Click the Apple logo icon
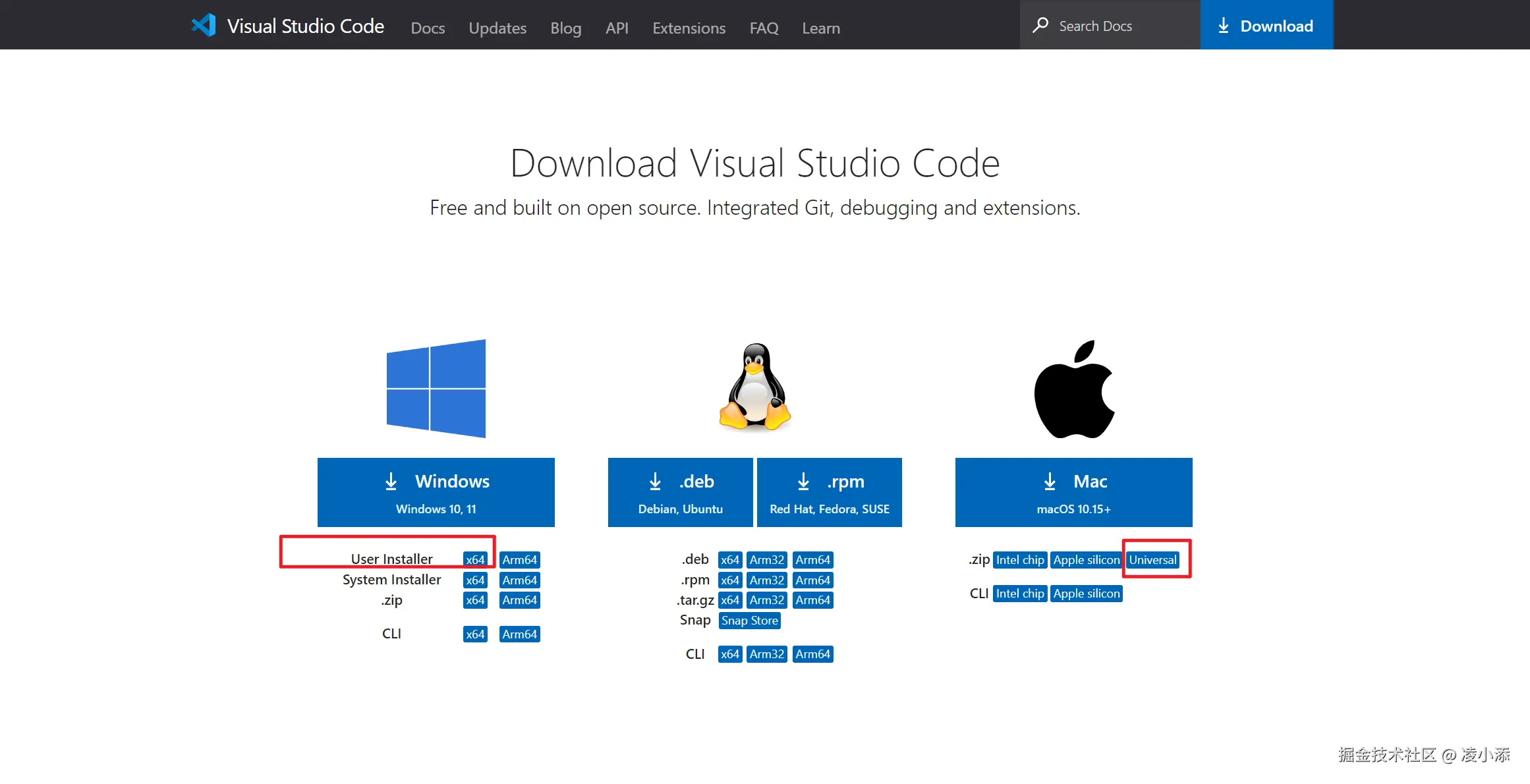 pos(1074,390)
